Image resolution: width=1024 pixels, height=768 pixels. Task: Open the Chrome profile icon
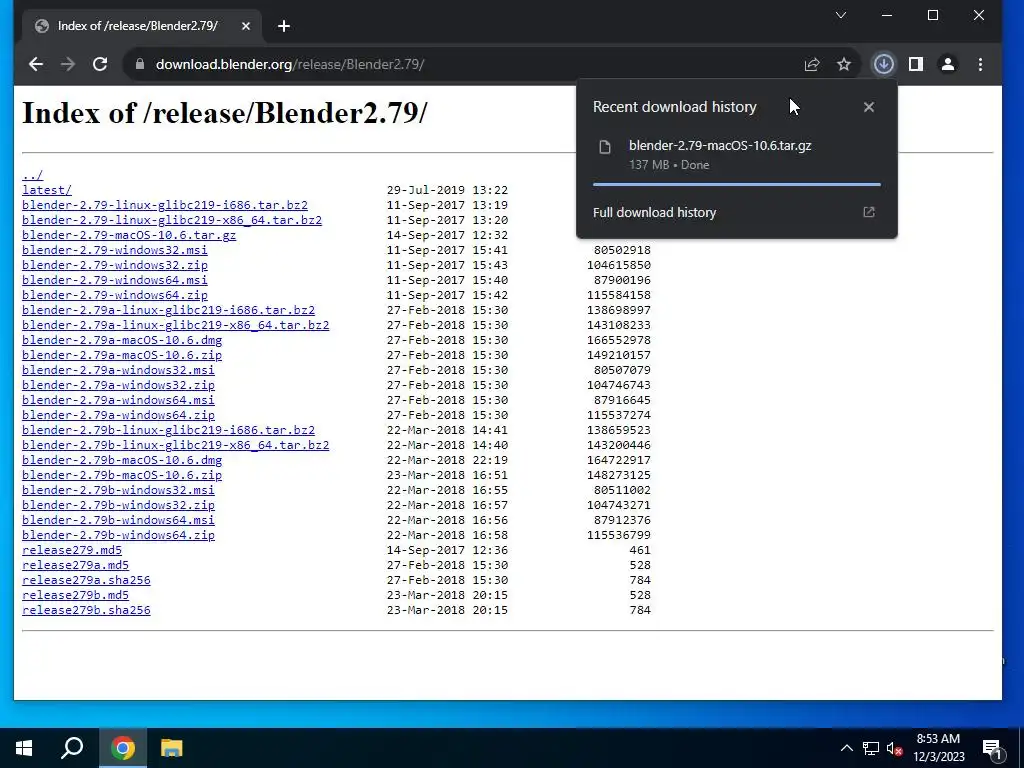coord(948,64)
